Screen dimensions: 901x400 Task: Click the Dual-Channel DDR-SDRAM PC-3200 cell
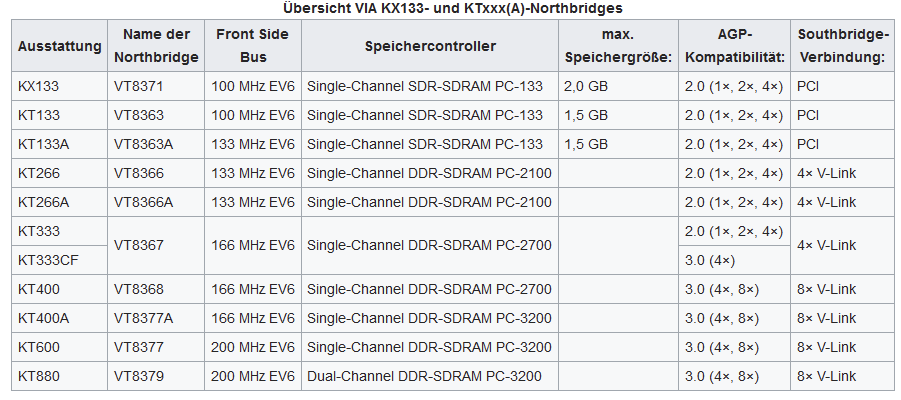click(x=428, y=376)
